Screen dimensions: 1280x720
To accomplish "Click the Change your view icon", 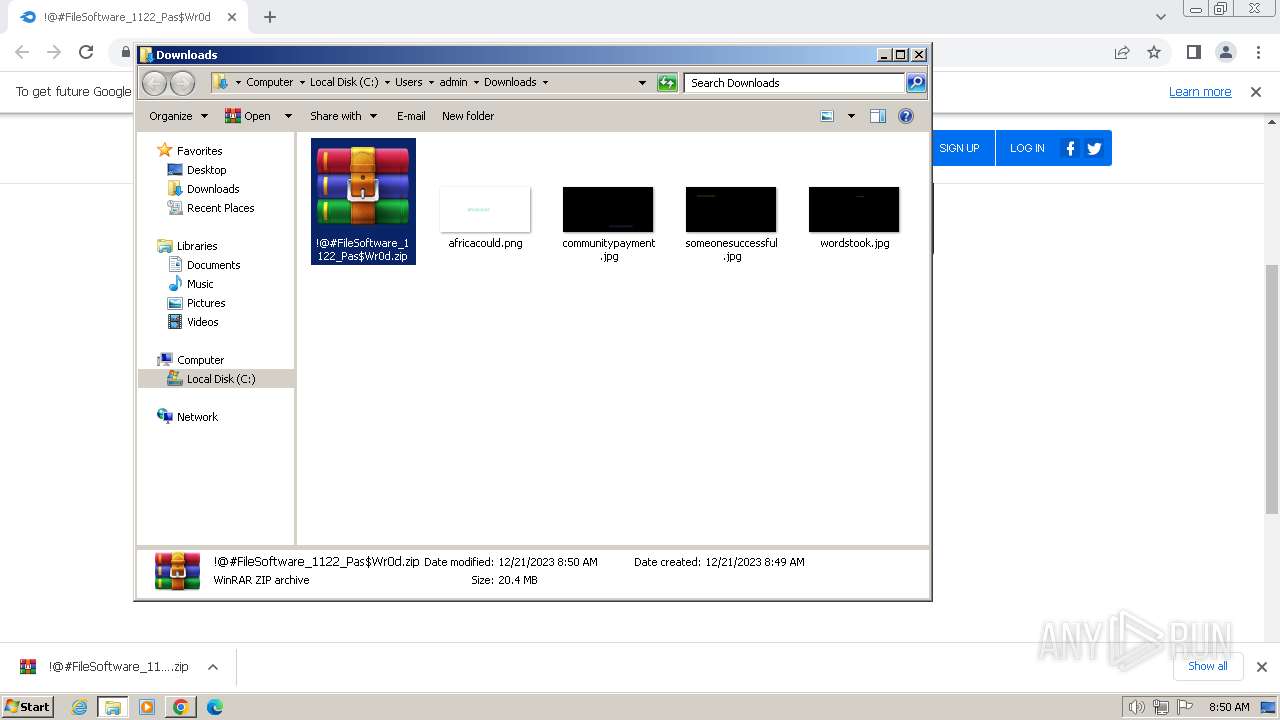I will coord(827,116).
